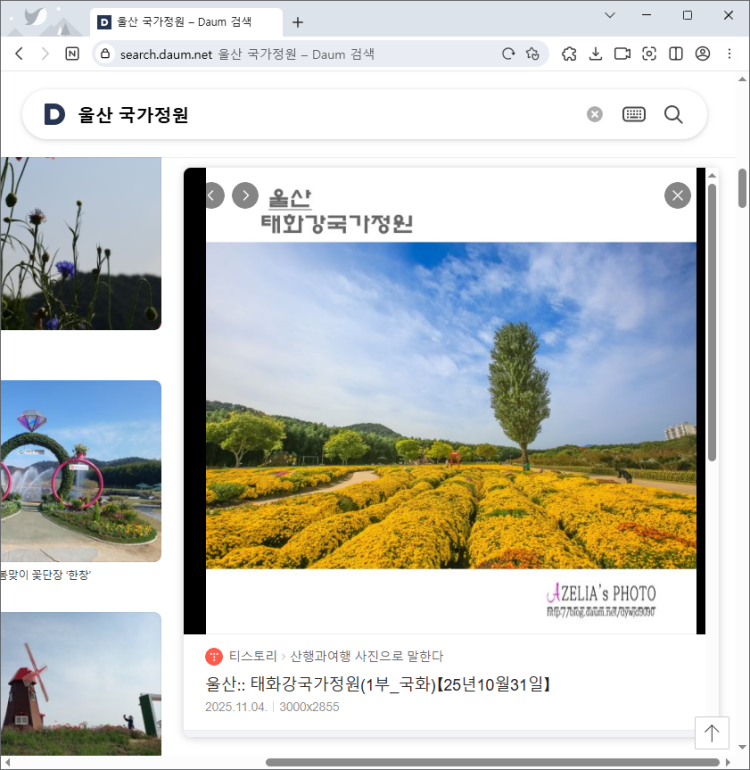Image resolution: width=750 pixels, height=770 pixels.
Task: Open the virtual keyboard input
Action: coord(634,115)
